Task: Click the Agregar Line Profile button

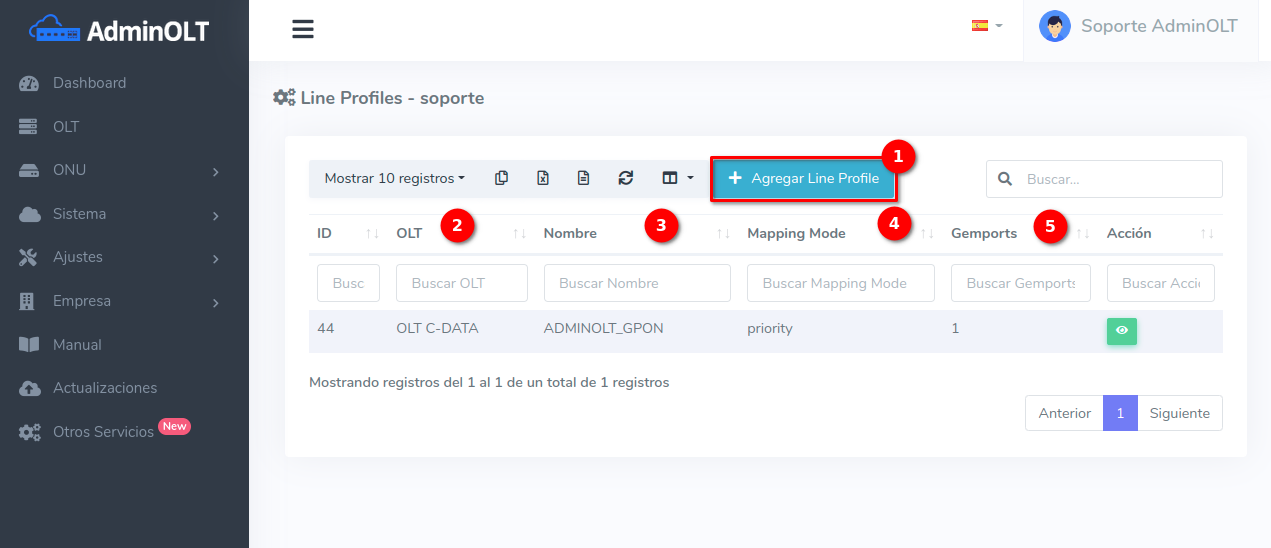Action: point(803,178)
